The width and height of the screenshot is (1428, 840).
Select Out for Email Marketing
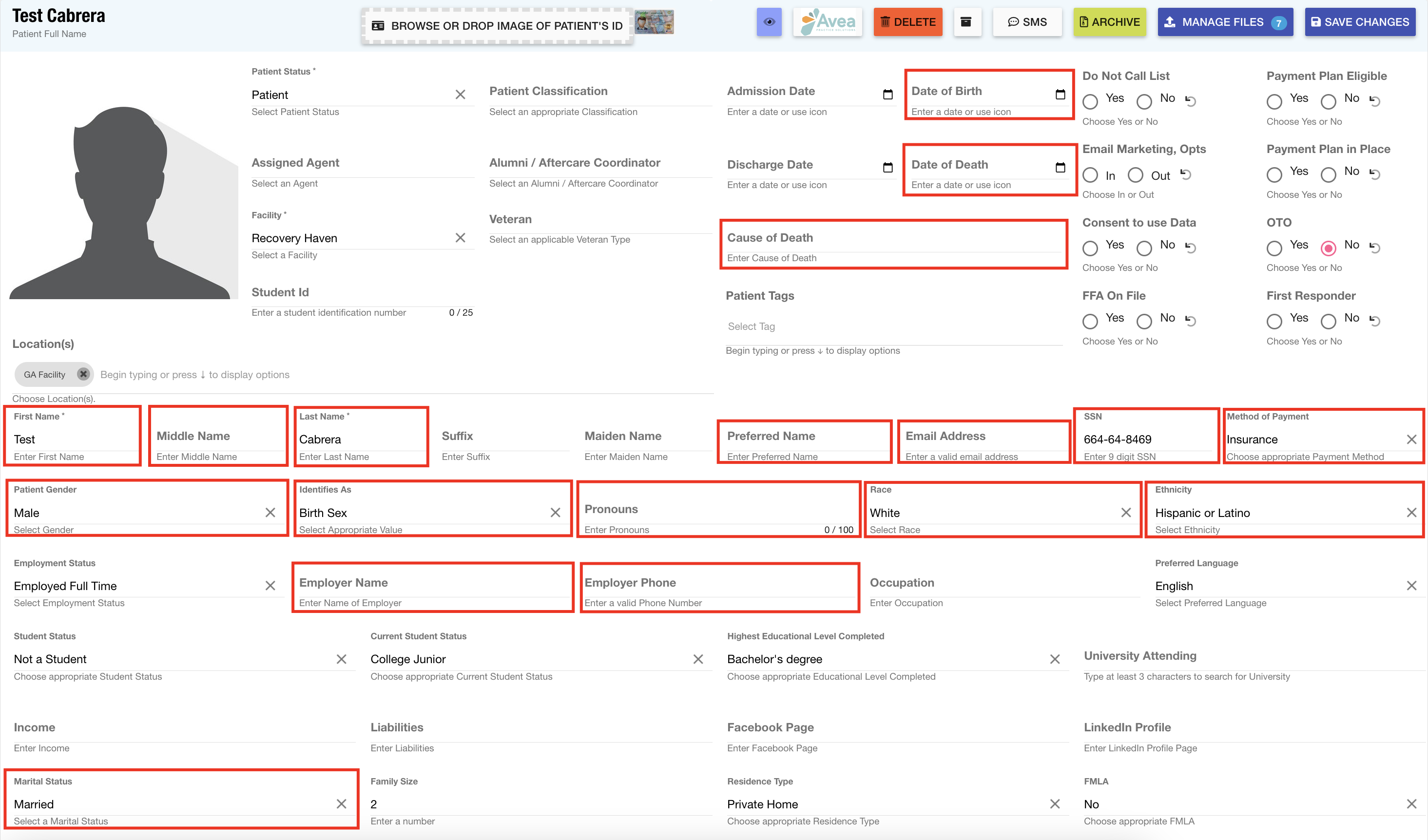point(1136,175)
